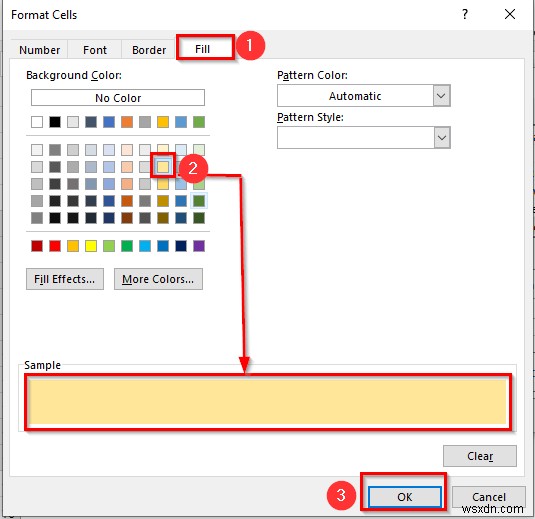Pick the white swatch in the top row
This screenshot has width=535, height=519.
pyautogui.click(x=37, y=122)
